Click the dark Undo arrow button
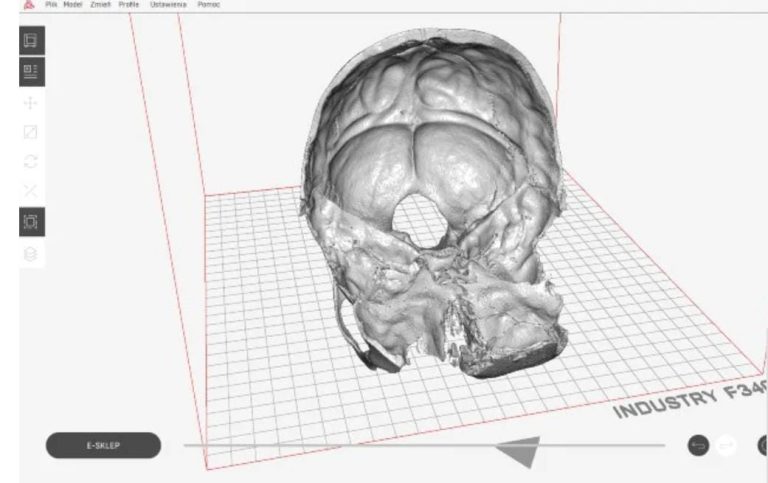Screen dimensions: 768x483 point(698,445)
